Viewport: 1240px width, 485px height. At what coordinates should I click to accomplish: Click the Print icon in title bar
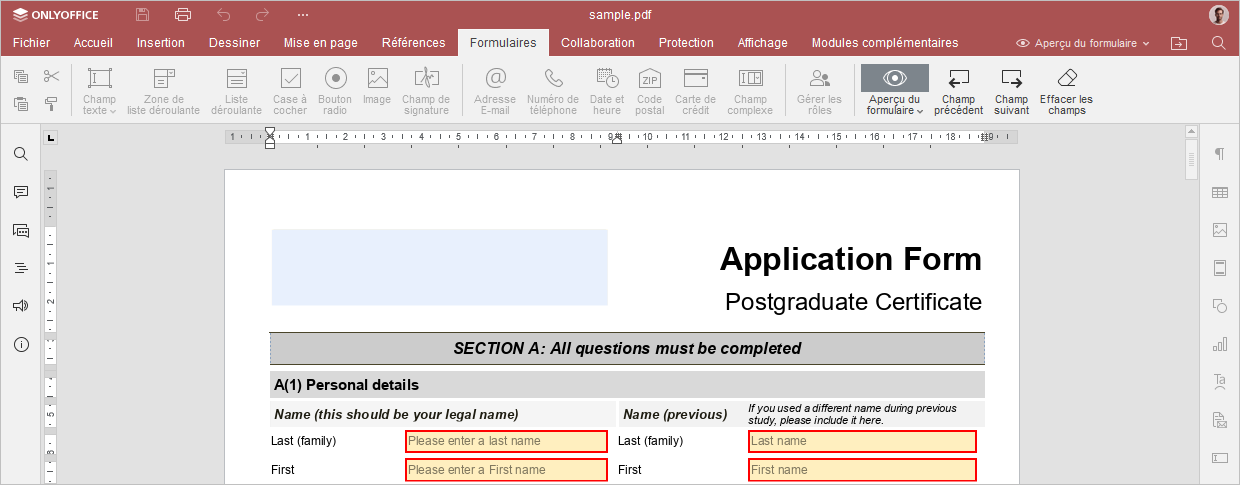182,15
